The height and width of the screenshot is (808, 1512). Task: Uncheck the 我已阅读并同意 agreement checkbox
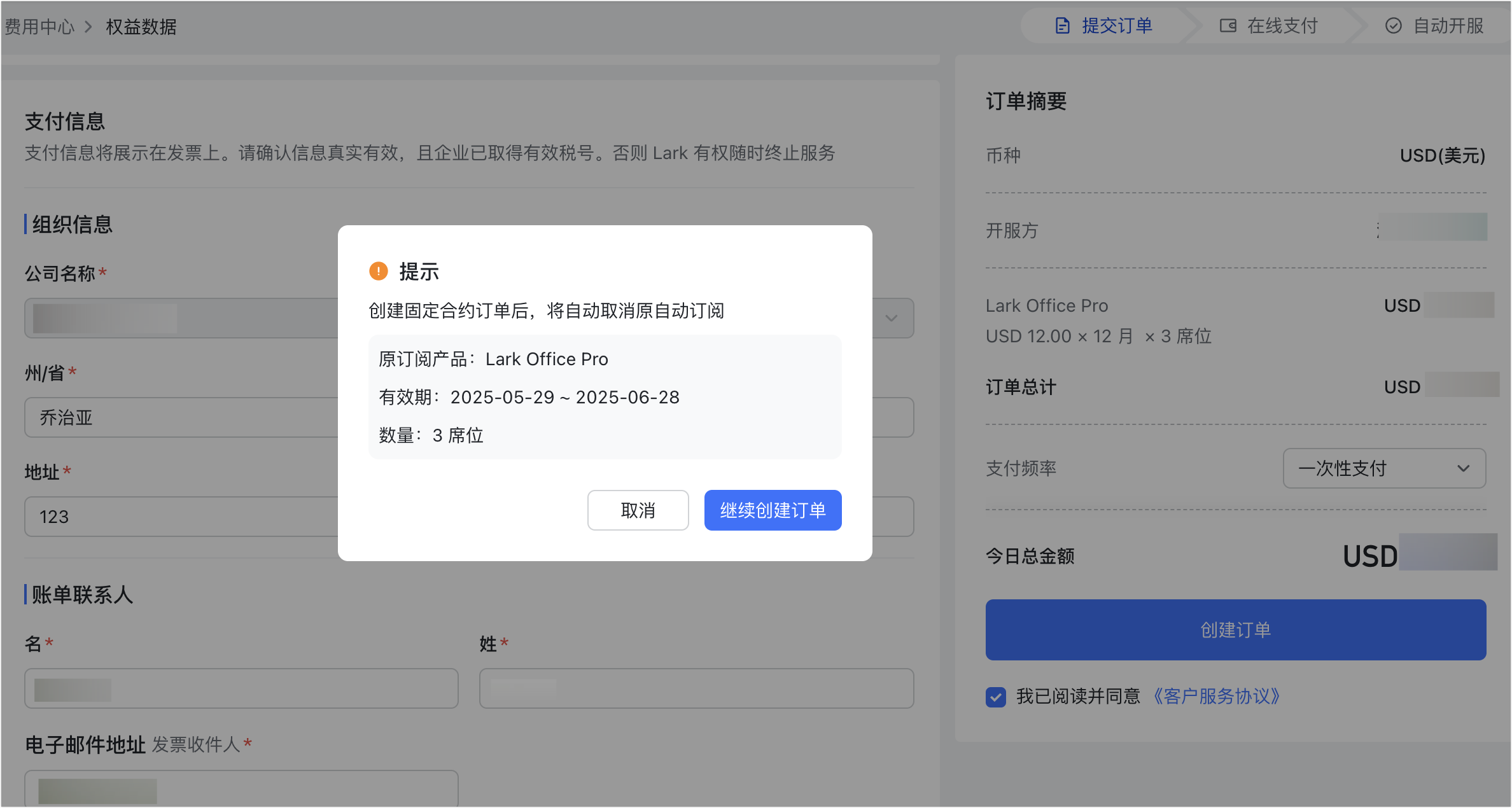tap(996, 697)
